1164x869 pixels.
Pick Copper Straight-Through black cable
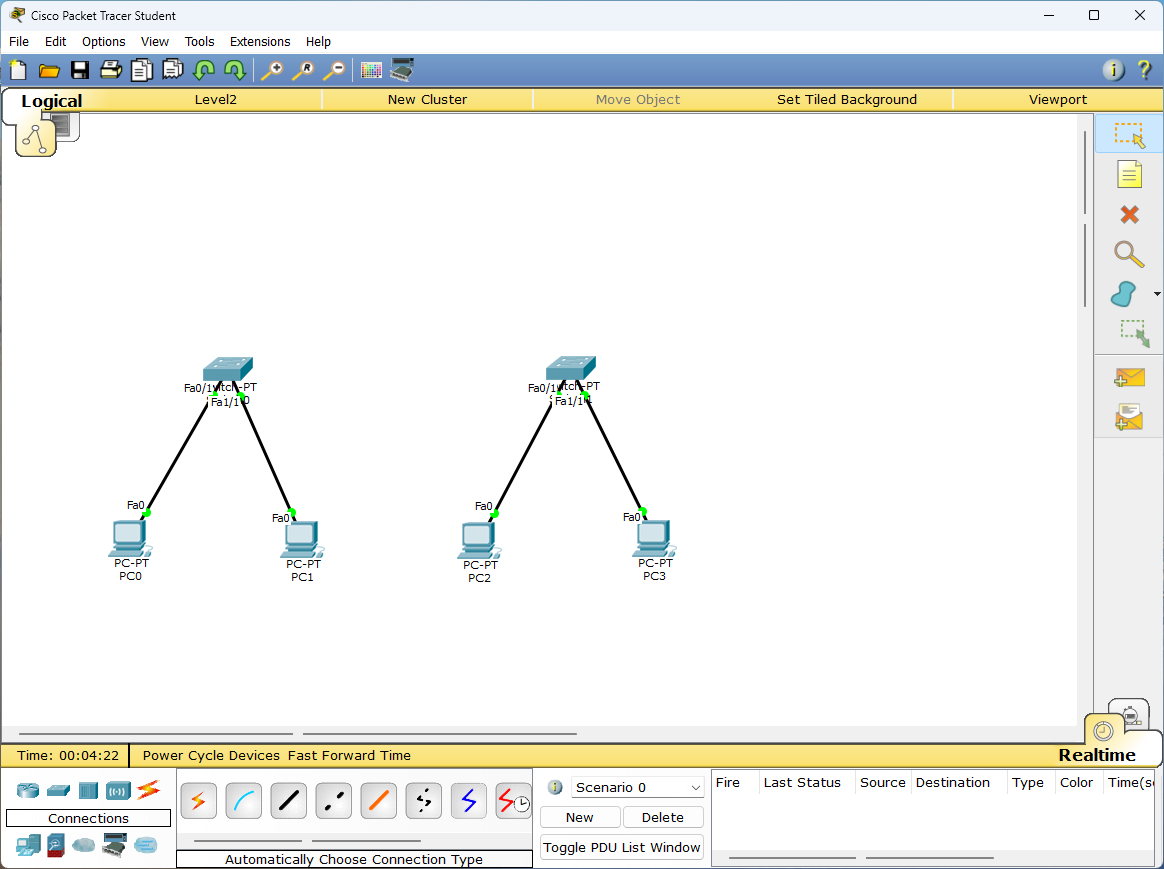tap(289, 801)
